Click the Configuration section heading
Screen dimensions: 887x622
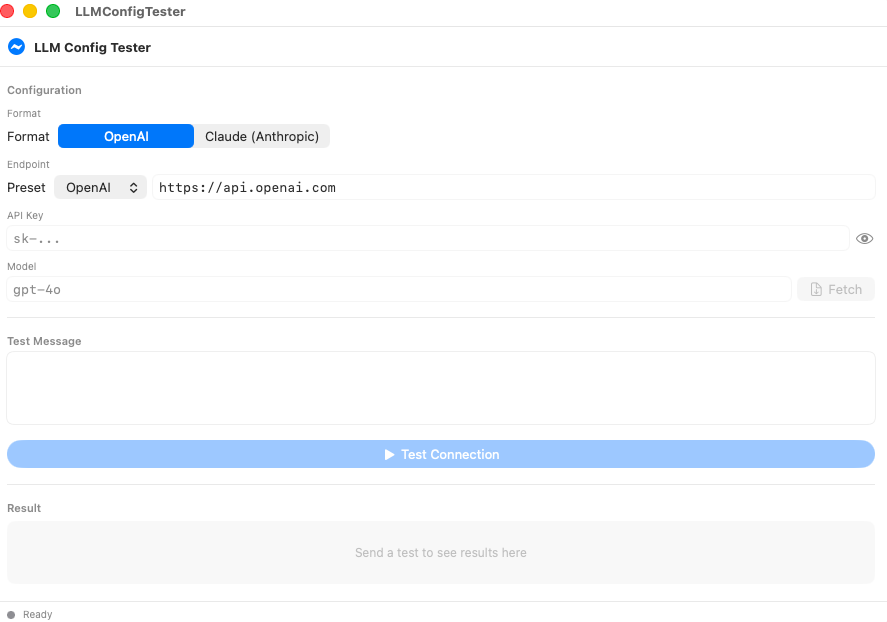[x=44, y=90]
